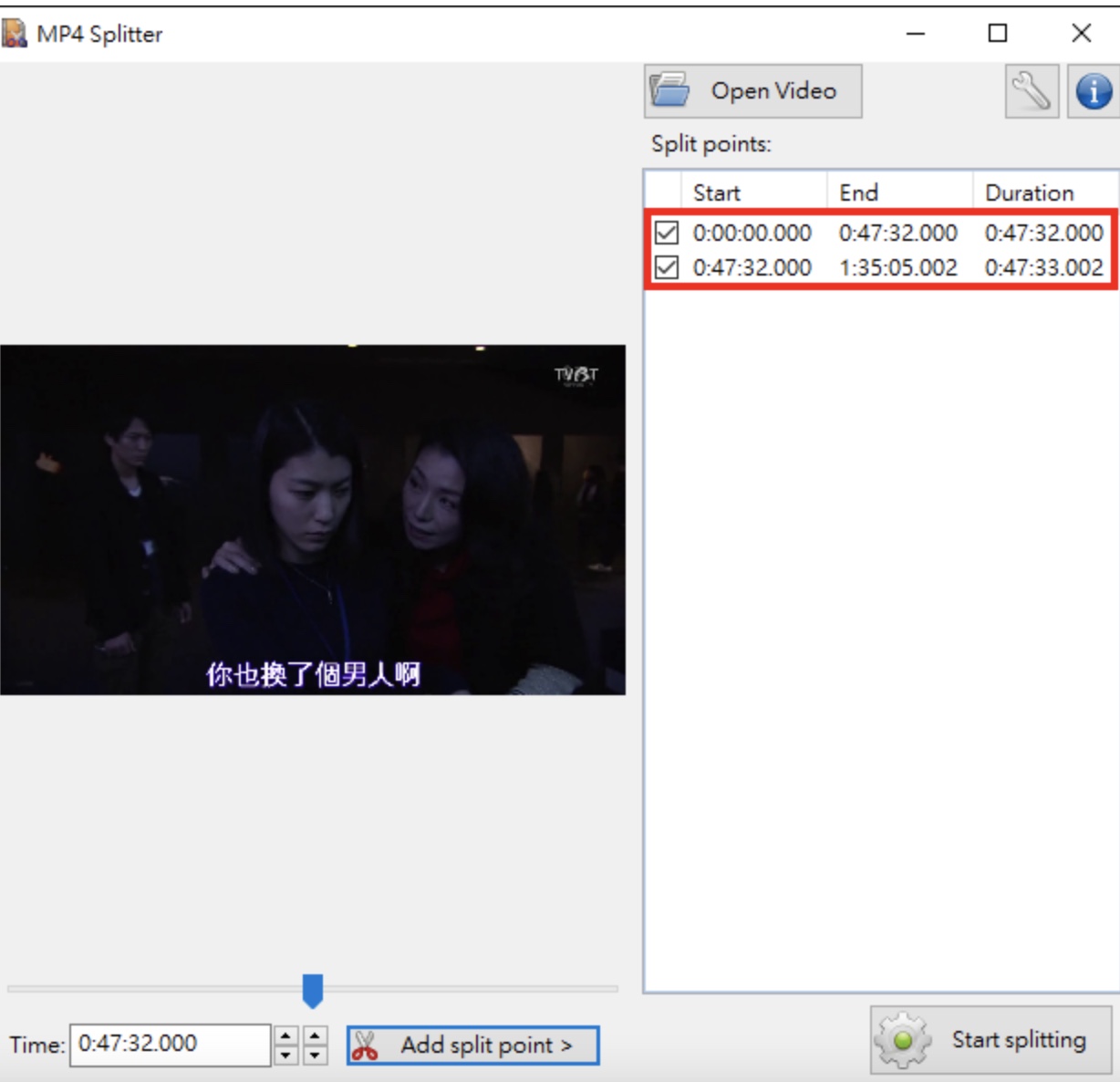The width and height of the screenshot is (1120, 1082).
Task: Click the MP4 Splitter app icon in title bar
Action: pyautogui.click(x=15, y=34)
